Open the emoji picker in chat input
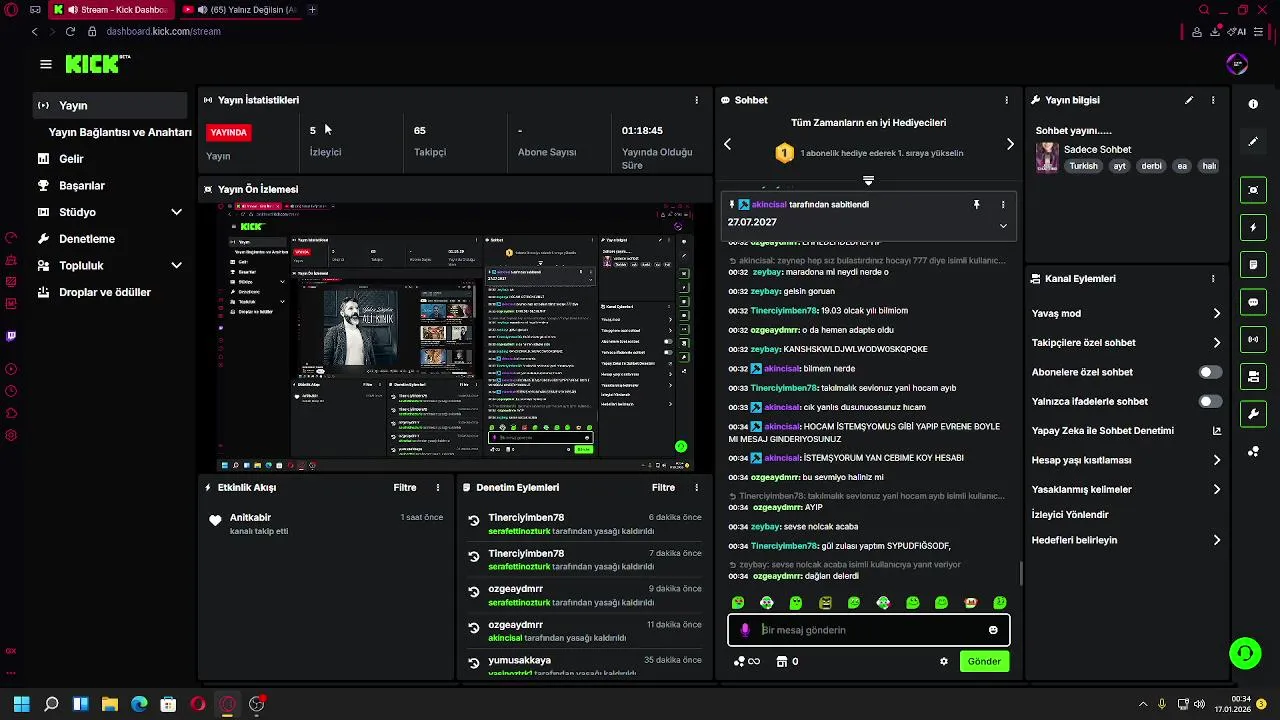Screen dimensions: 1280x720 (x=993, y=630)
